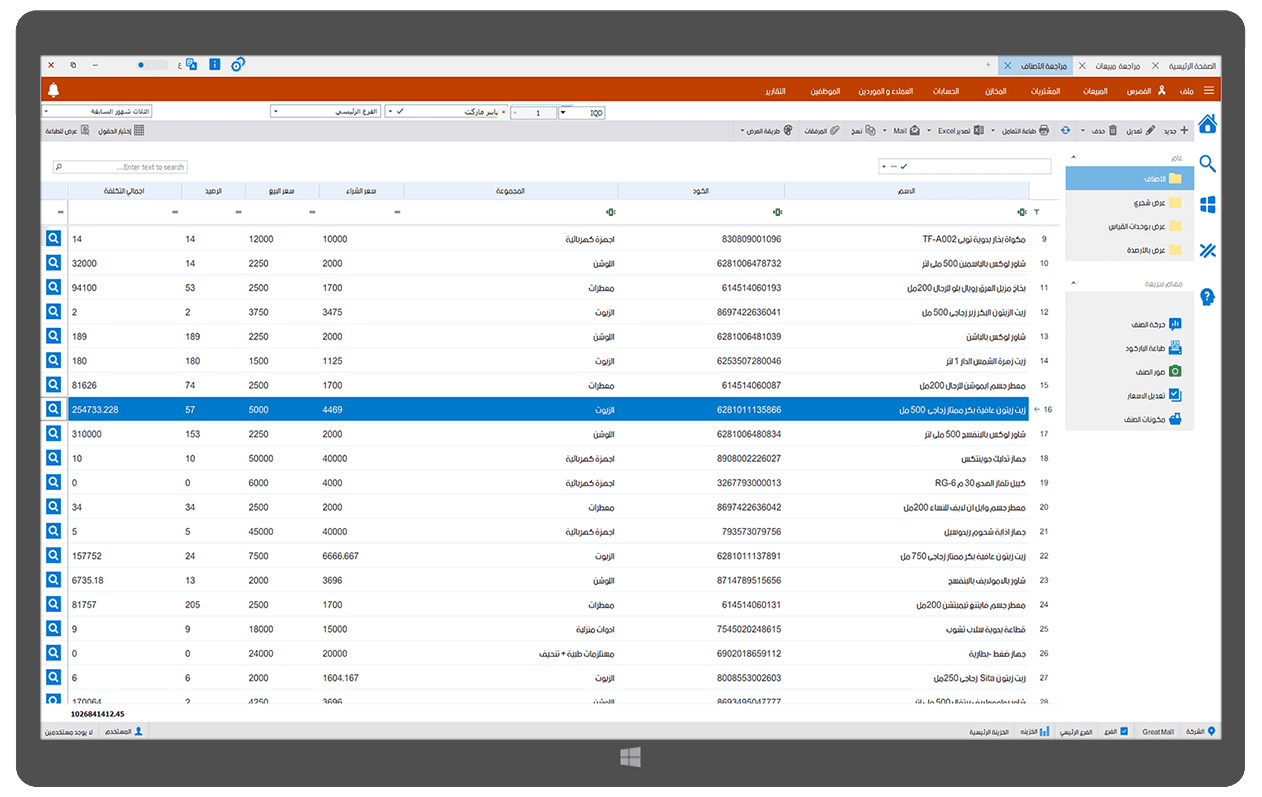Click the settings gears icon
The image size is (1262, 797).
(238, 65)
